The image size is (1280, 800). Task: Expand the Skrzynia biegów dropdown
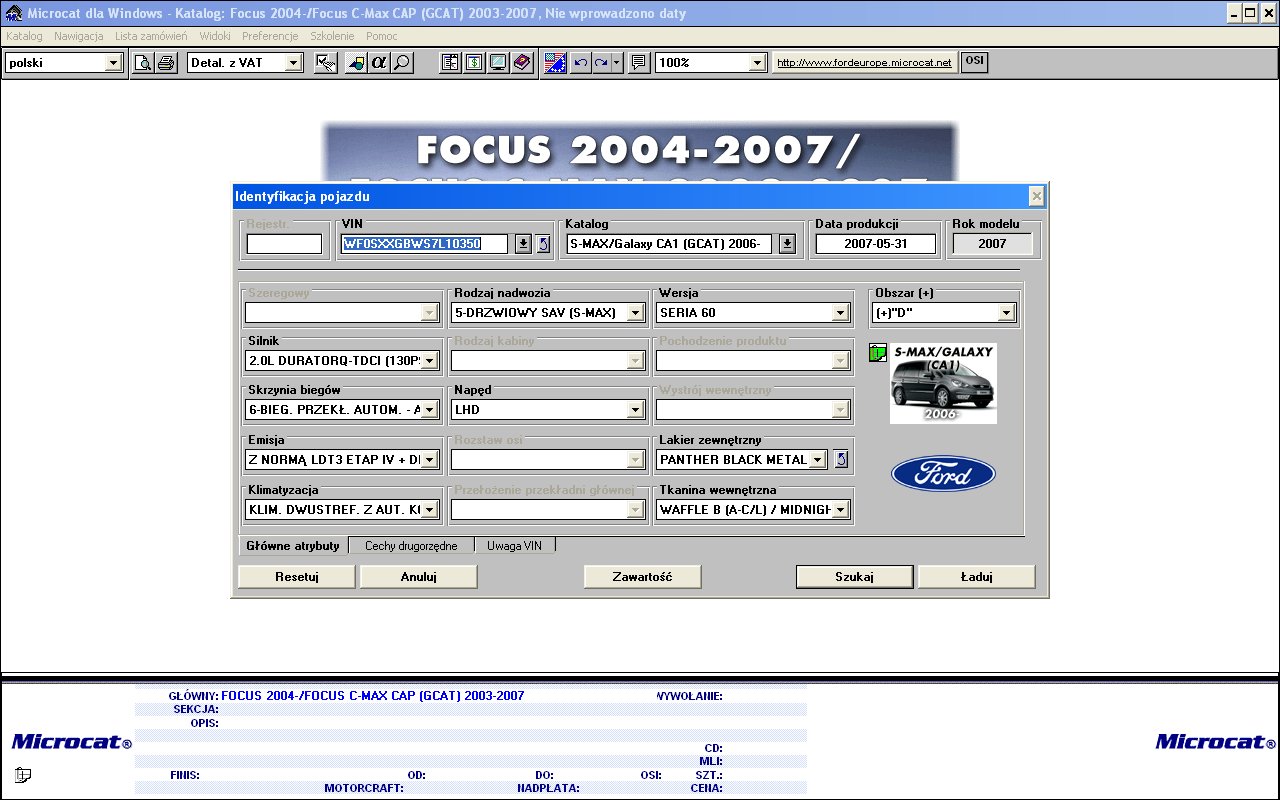tap(430, 409)
